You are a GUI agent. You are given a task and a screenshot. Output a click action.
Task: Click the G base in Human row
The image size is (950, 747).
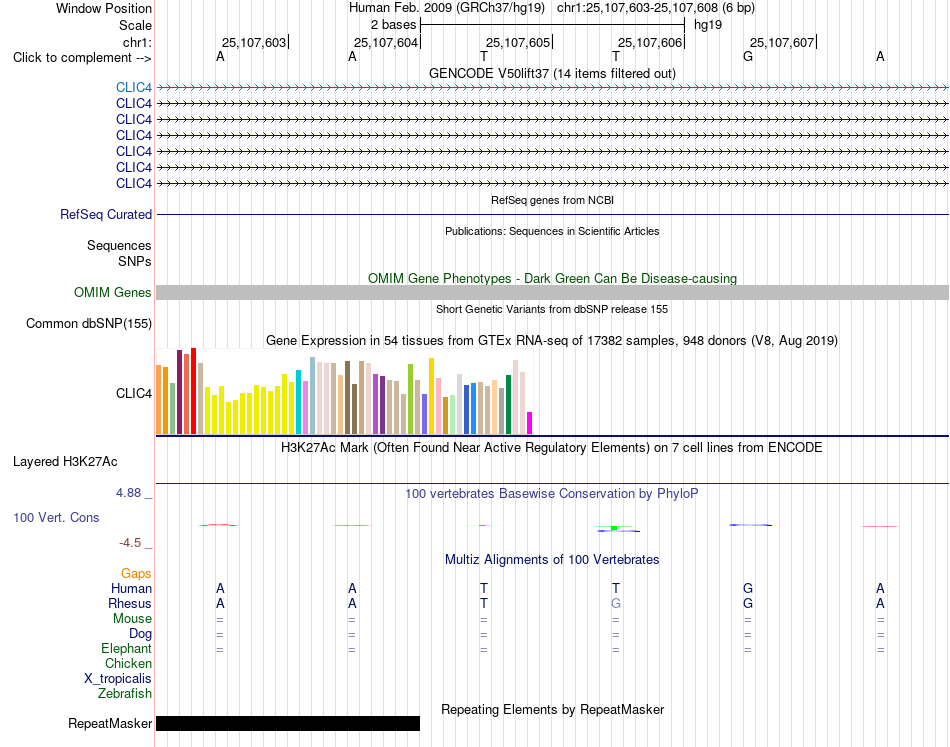(x=748, y=588)
